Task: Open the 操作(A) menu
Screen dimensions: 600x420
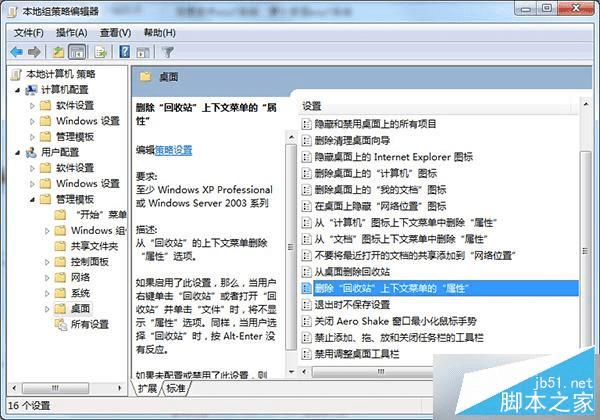Action: [x=72, y=33]
